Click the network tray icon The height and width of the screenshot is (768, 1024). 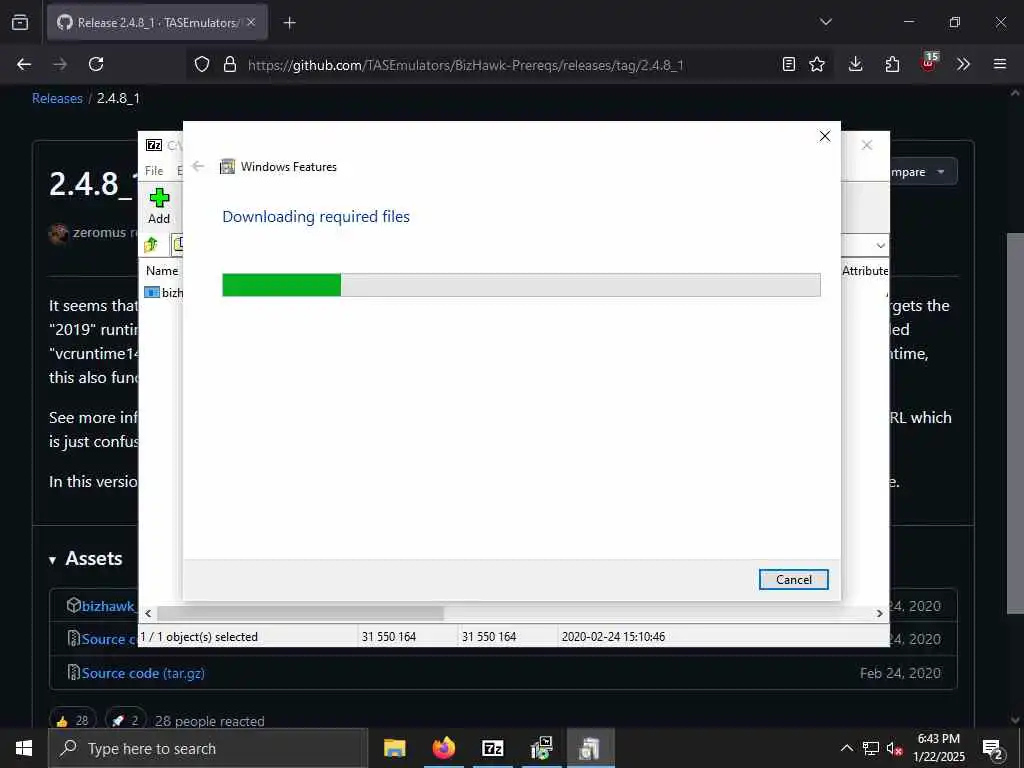[871, 748]
